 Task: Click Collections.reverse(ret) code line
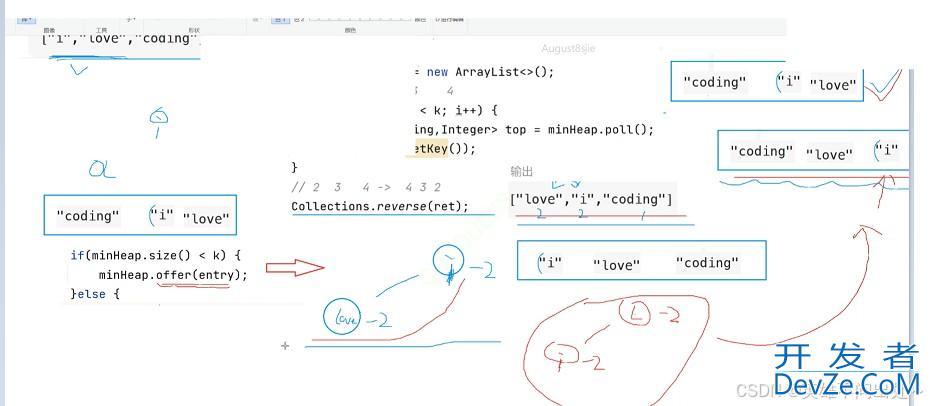pos(379,207)
